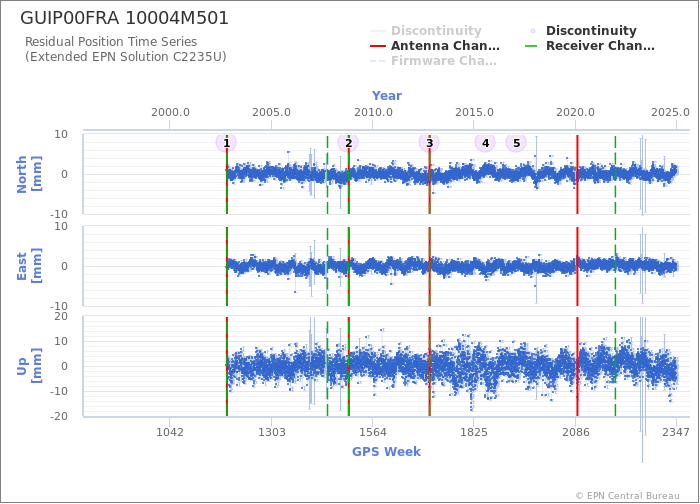Screen dimensions: 700x504
Task: Click the East [mm] axis label
Action: 29,266
